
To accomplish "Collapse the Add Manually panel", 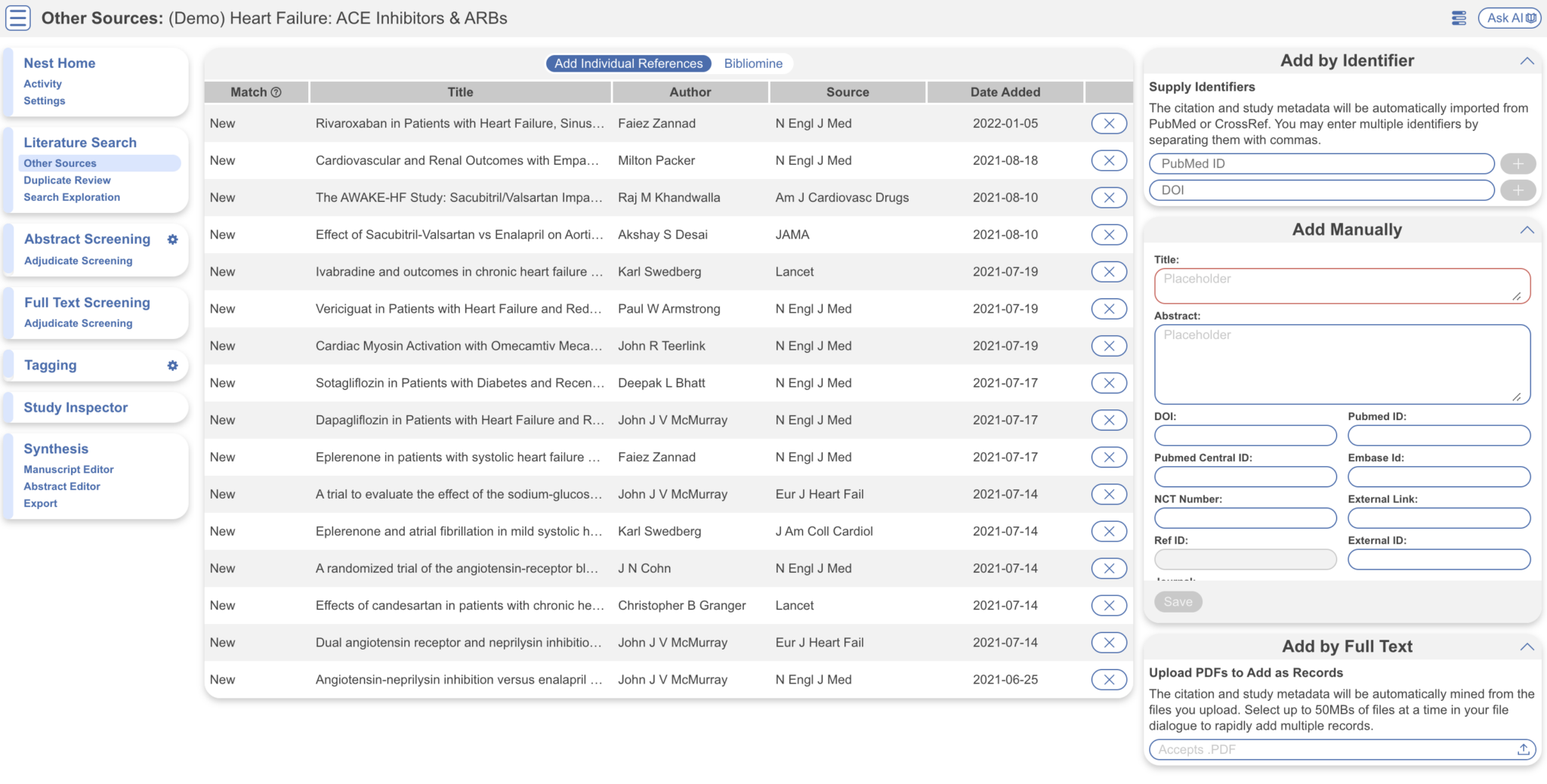I will point(1528,229).
